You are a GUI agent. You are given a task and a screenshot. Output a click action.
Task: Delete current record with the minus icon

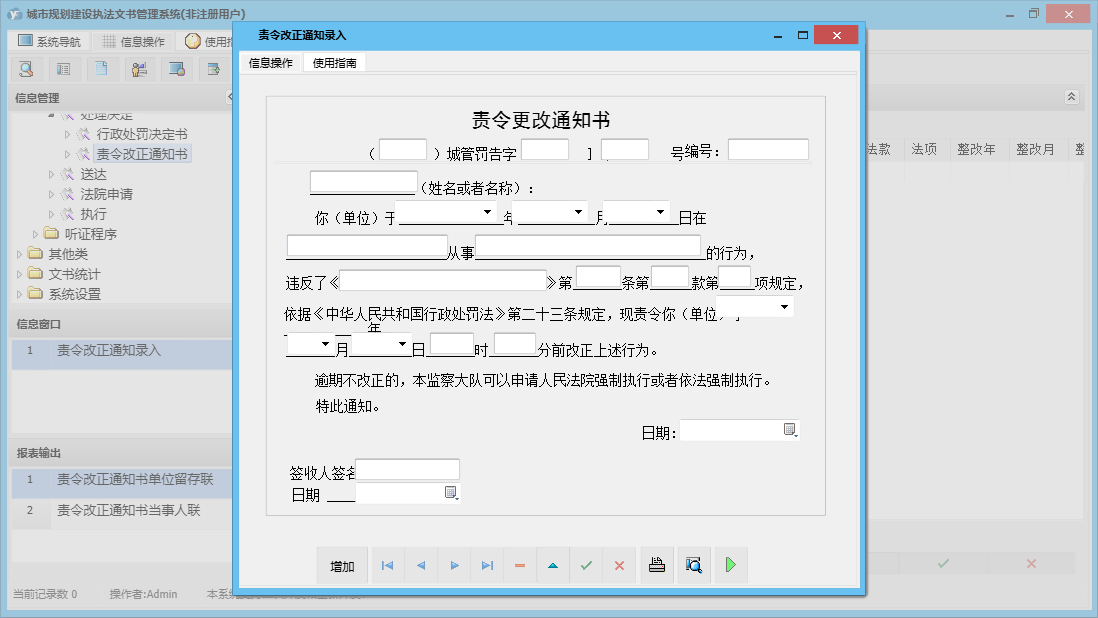(519, 565)
